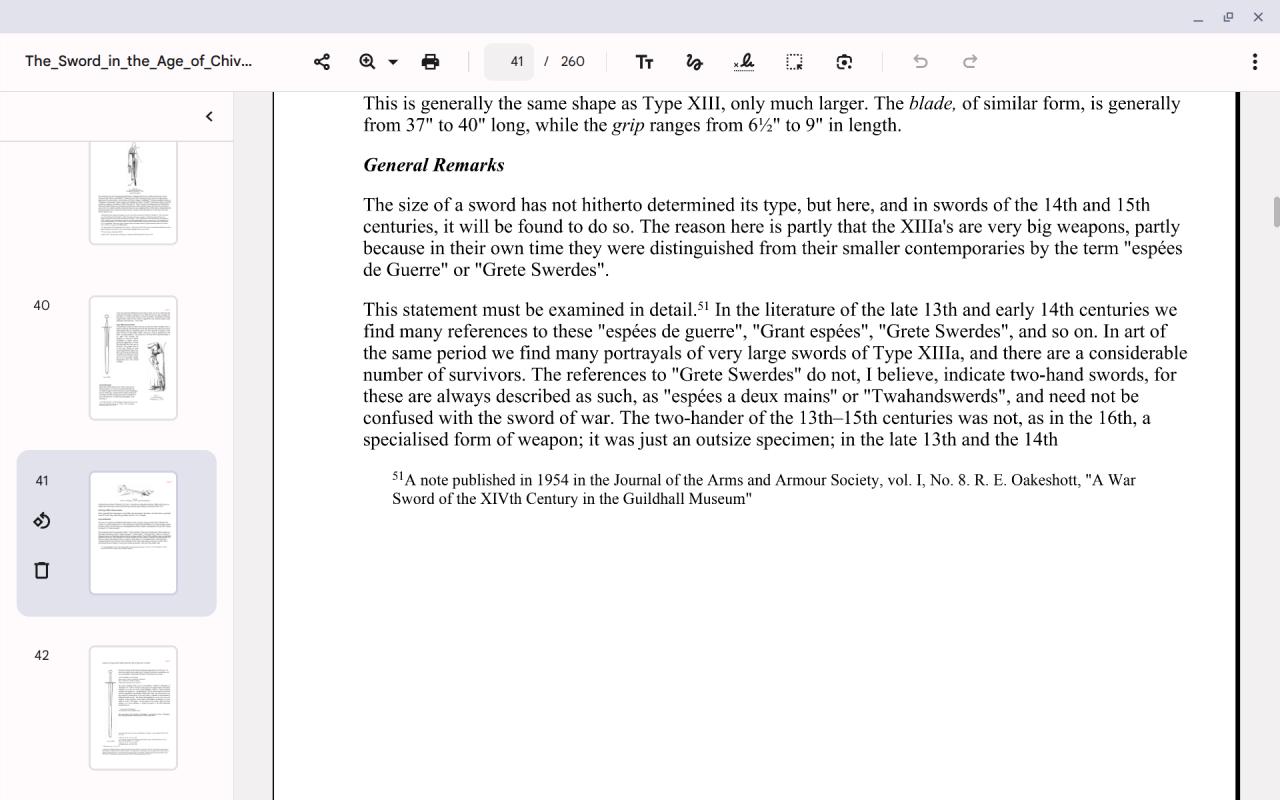Screen dimensions: 1280x800
Task: Rotate page 41 using sidebar icon
Action: pos(42,521)
